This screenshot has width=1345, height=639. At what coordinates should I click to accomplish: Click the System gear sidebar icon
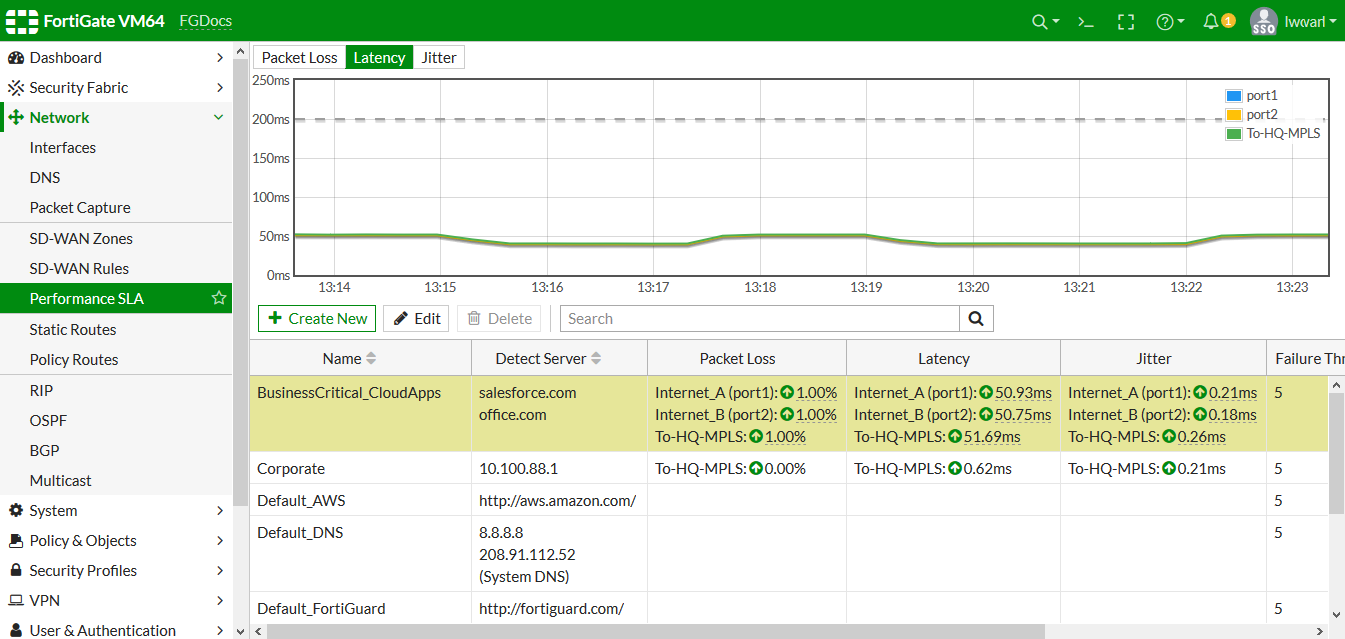tap(18, 510)
